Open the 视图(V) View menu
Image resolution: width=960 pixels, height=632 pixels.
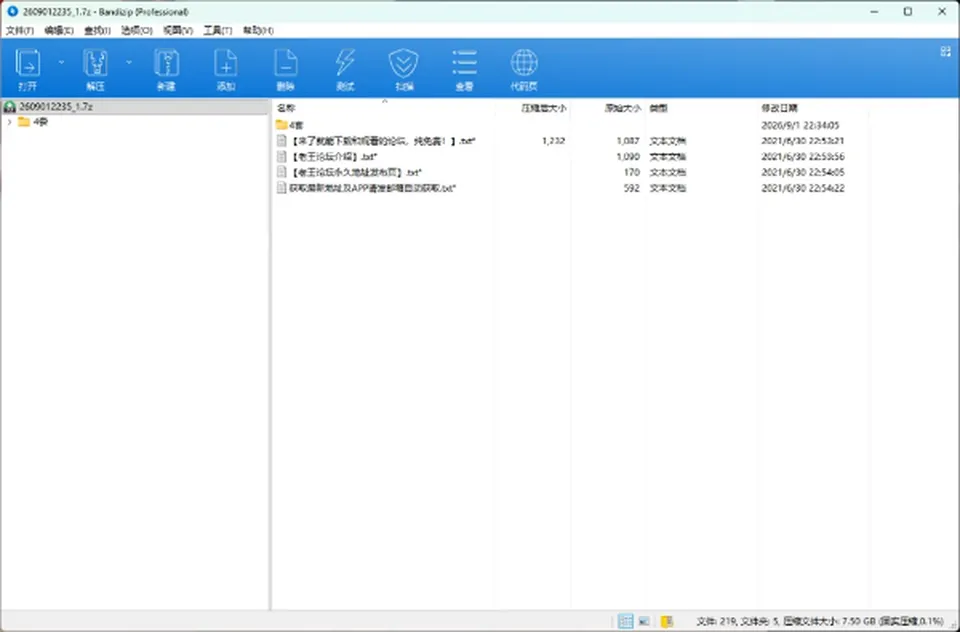[178, 30]
